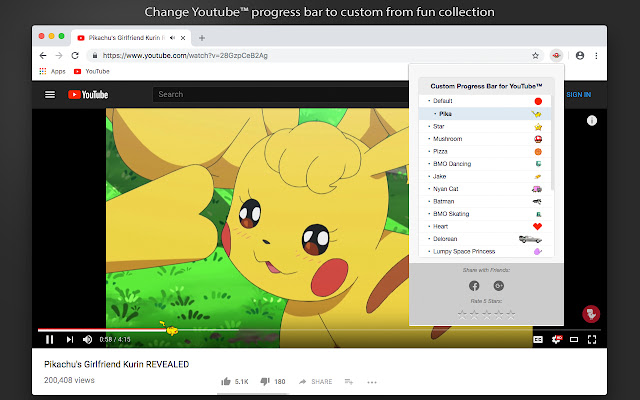The width and height of the screenshot is (640, 400).
Task: Click the Delorean car icon
Action: tap(530, 239)
